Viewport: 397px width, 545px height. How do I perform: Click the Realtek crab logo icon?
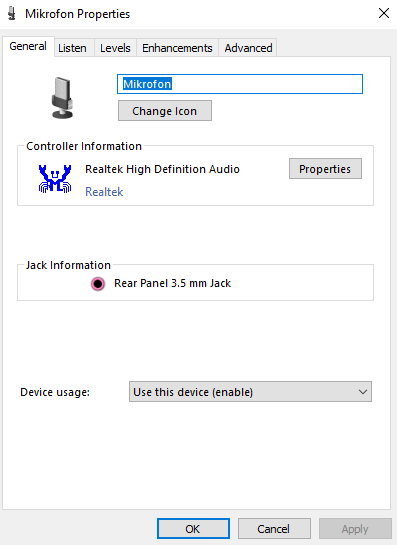click(x=55, y=179)
